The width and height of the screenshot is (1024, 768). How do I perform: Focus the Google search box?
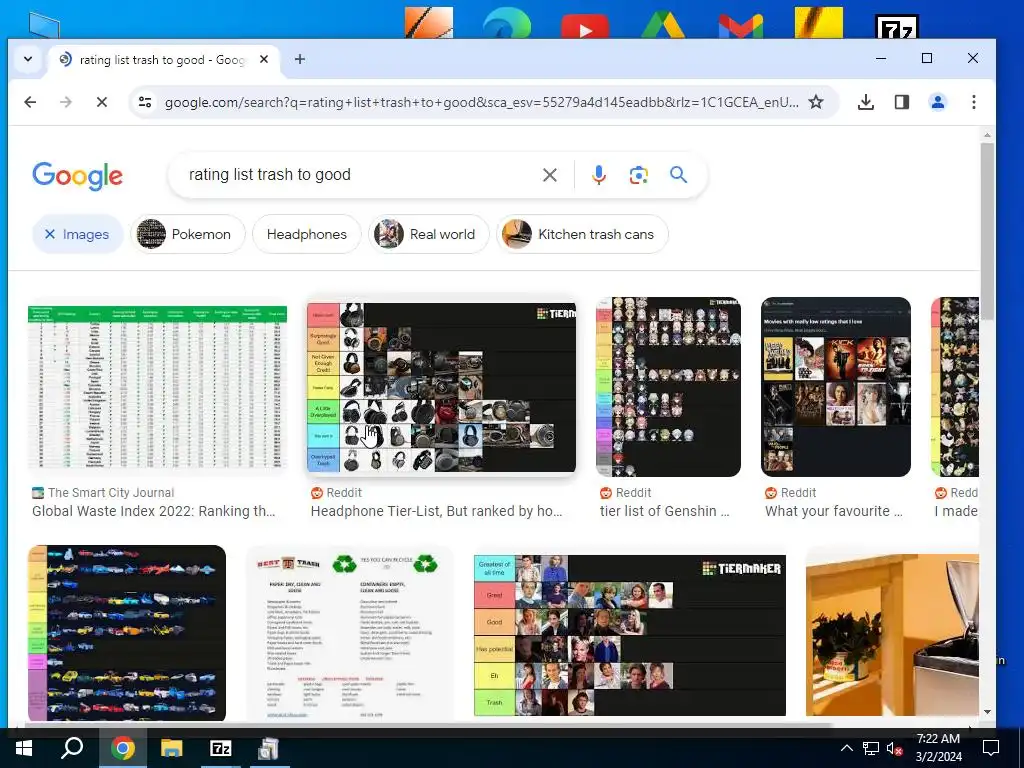[x=359, y=174]
